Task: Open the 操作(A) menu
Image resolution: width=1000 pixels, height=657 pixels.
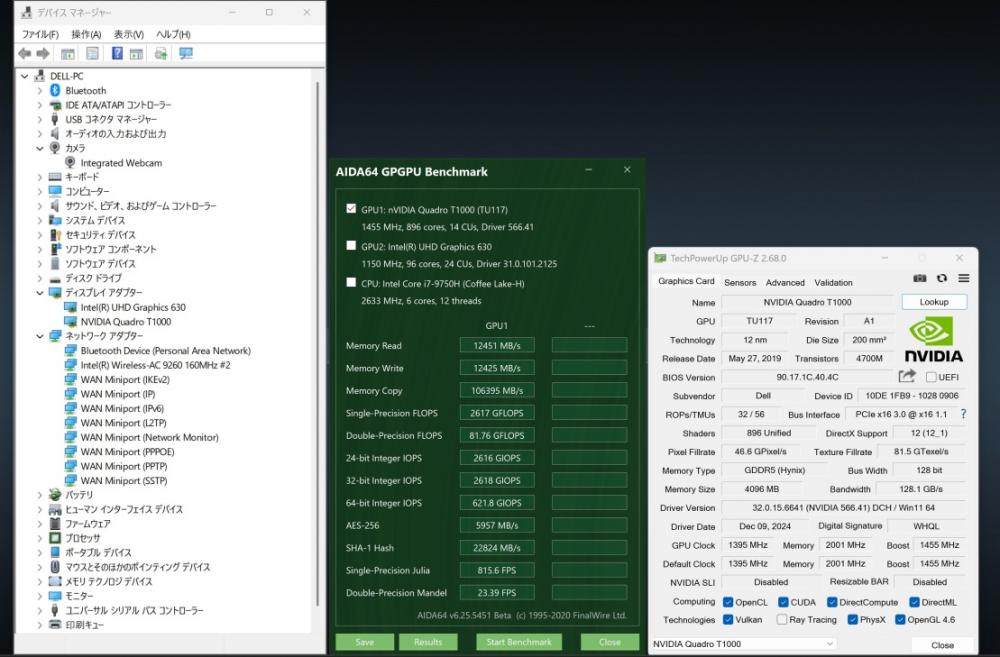Action: 86,34
